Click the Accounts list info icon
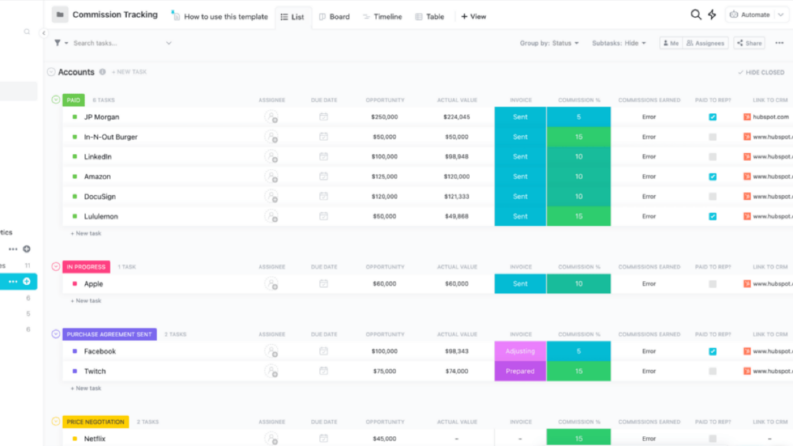The height and width of the screenshot is (446, 793). pos(103,72)
